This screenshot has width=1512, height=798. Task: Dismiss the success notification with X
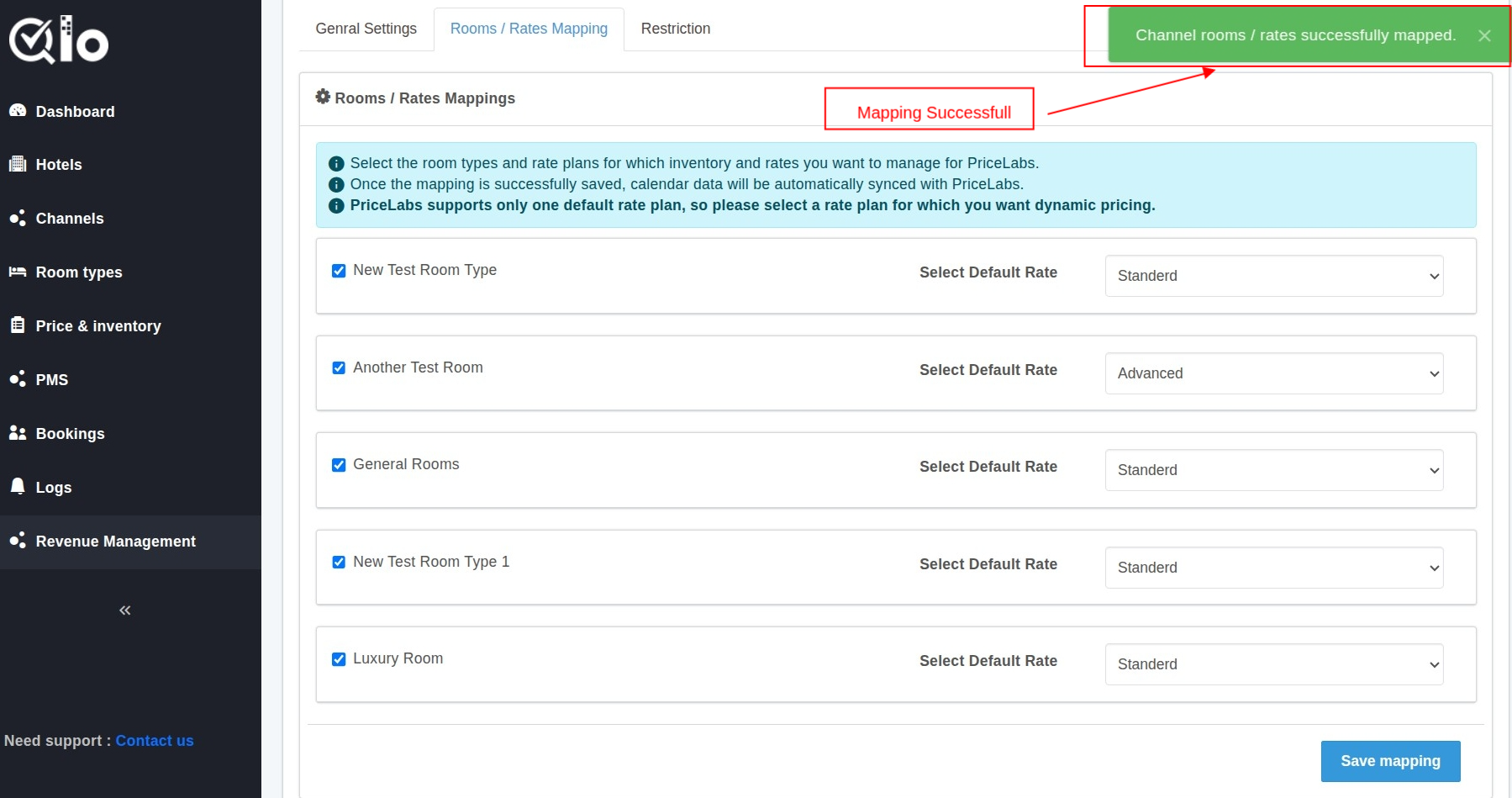(x=1484, y=35)
